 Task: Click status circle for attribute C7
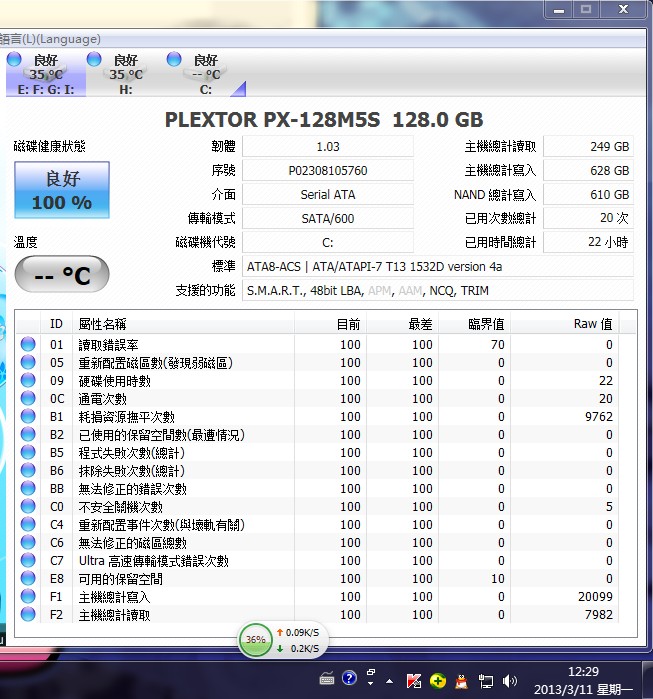coord(28,560)
